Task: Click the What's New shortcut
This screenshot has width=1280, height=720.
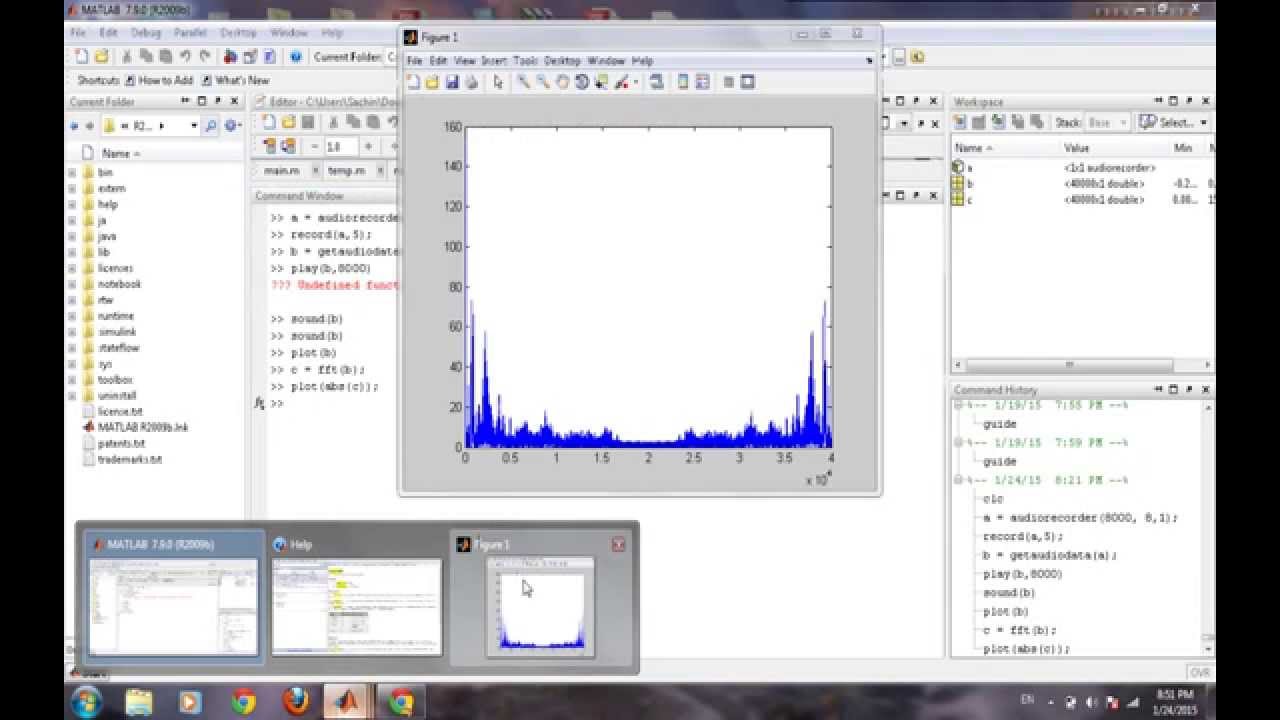Action: point(236,80)
